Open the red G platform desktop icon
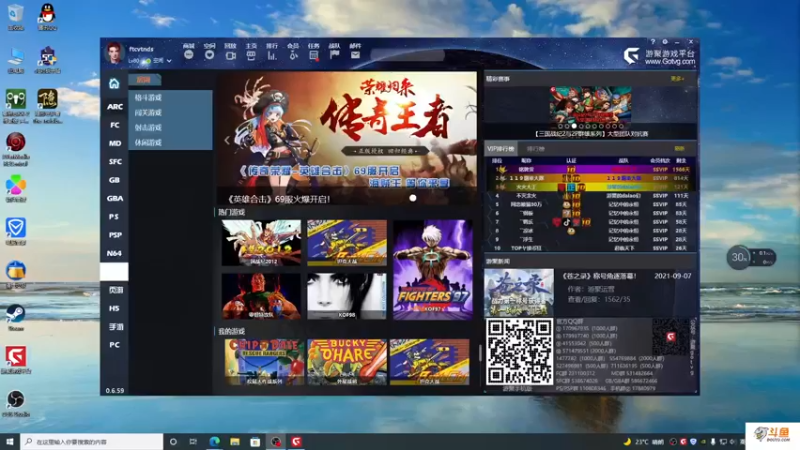 point(16,360)
